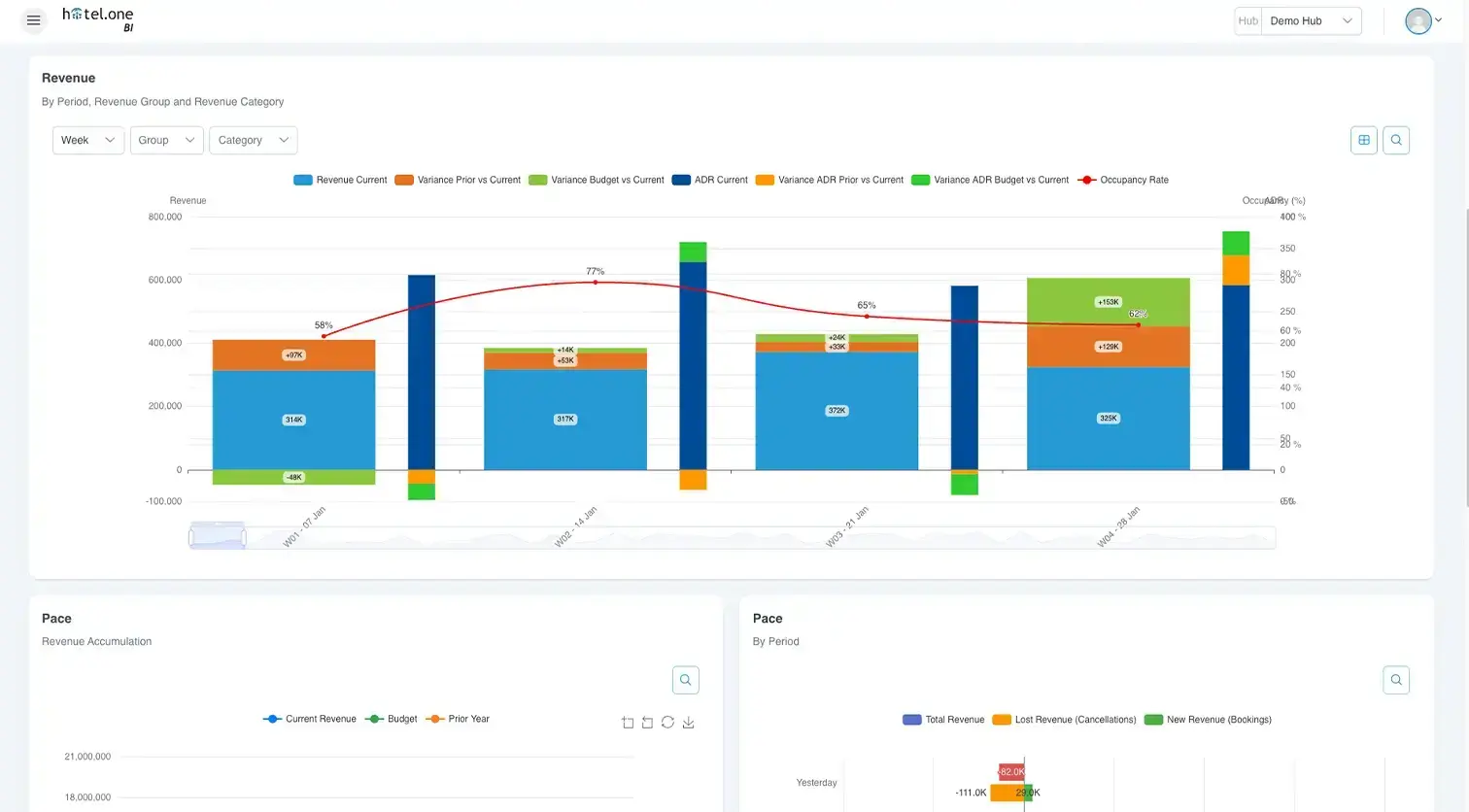Screen dimensions: 1469x812
Task: Click the magnifier icon in Revenue panel
Action: click(1396, 140)
